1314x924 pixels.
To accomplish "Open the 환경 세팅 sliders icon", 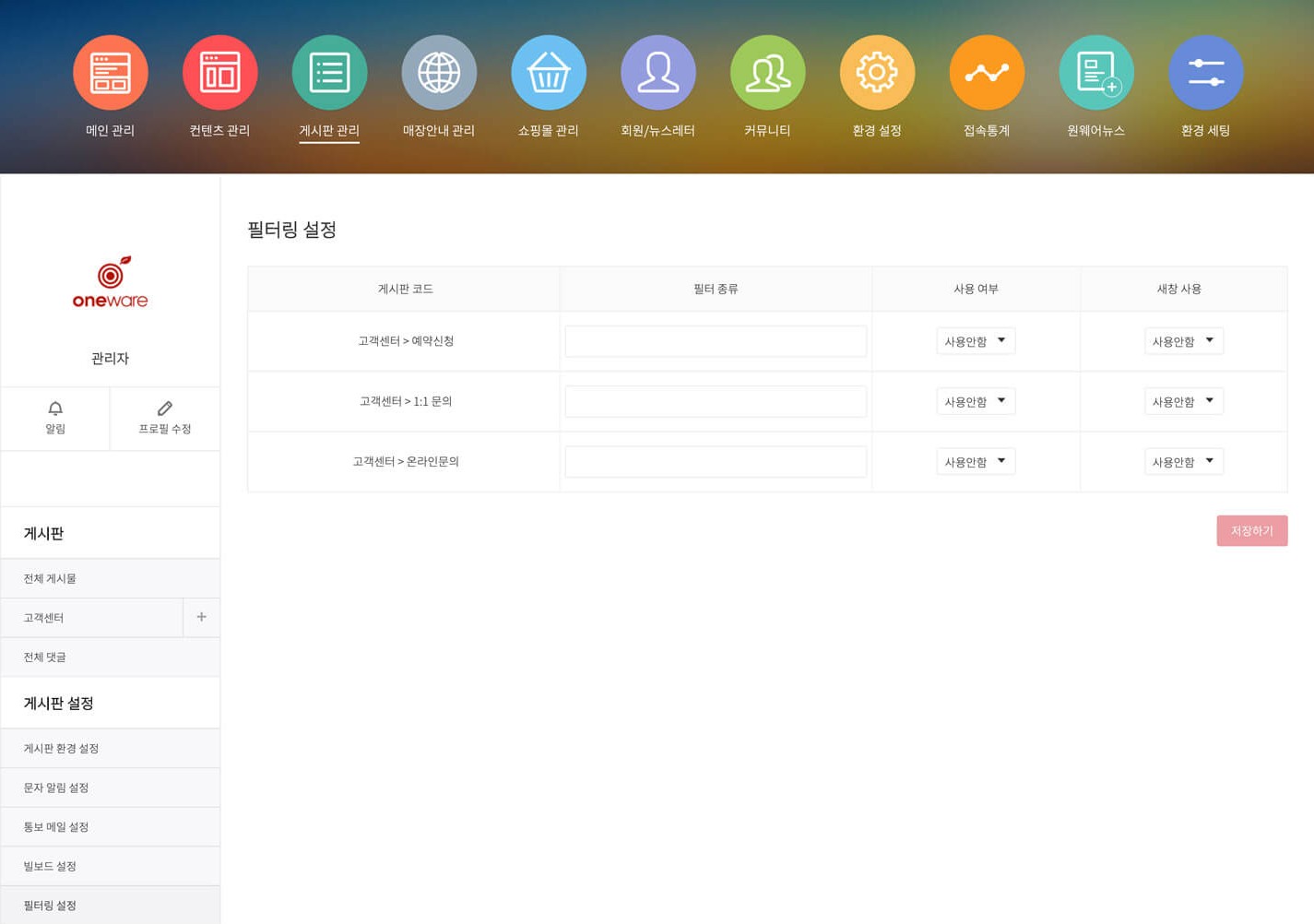I will pos(1206,72).
